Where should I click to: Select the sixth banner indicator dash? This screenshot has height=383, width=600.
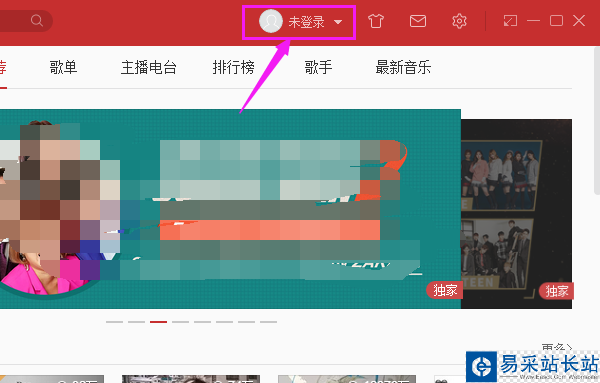click(224, 322)
